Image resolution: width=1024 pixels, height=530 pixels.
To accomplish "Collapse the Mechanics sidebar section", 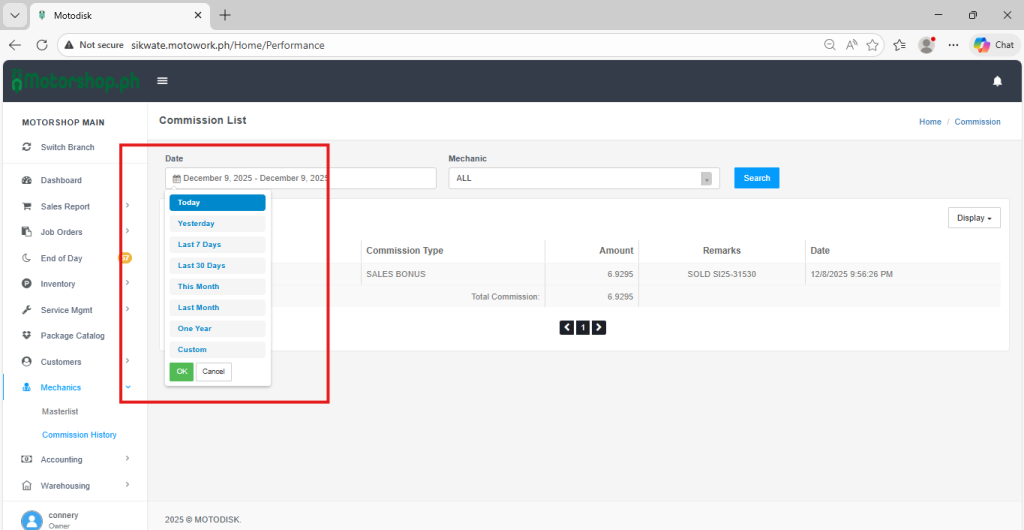I will click(127, 387).
